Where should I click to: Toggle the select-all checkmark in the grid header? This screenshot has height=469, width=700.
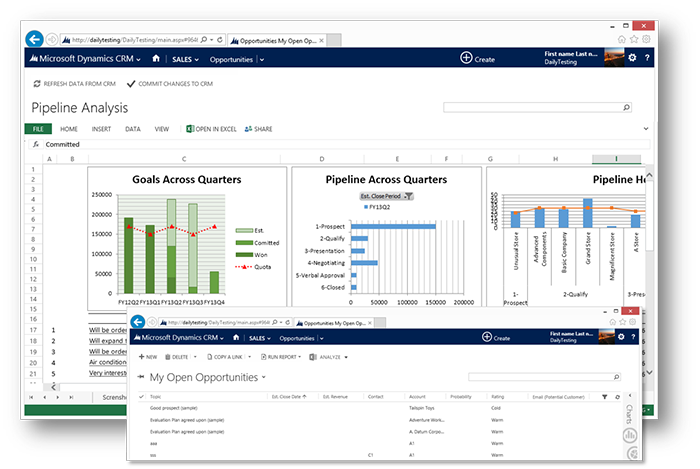[x=142, y=396]
